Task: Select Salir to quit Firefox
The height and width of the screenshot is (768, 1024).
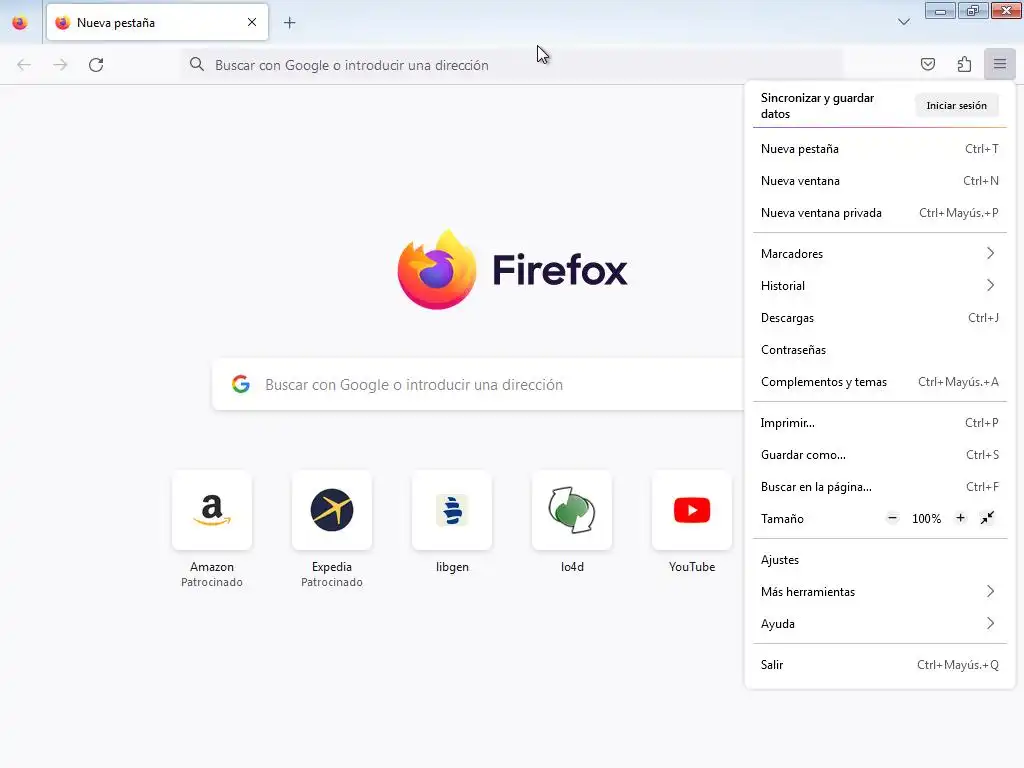Action: point(879,665)
